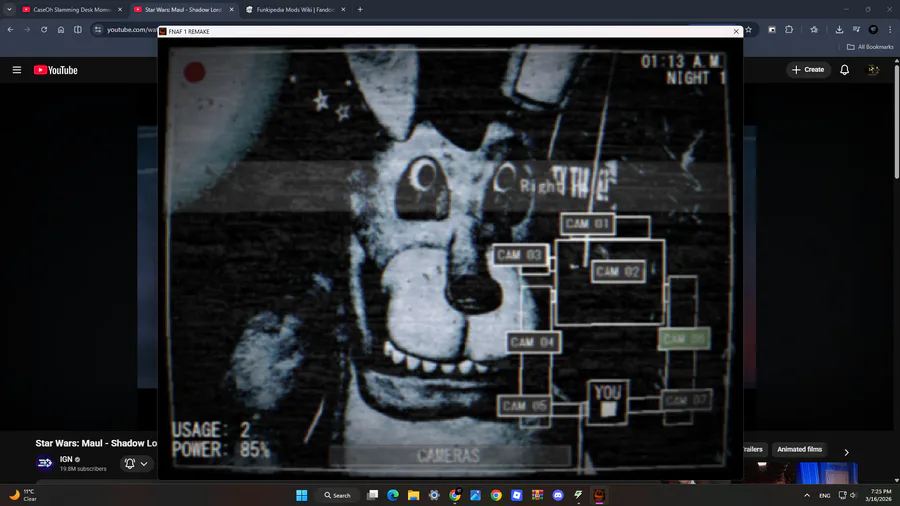Open Task View on the taskbar
The height and width of the screenshot is (506, 900).
373,495
